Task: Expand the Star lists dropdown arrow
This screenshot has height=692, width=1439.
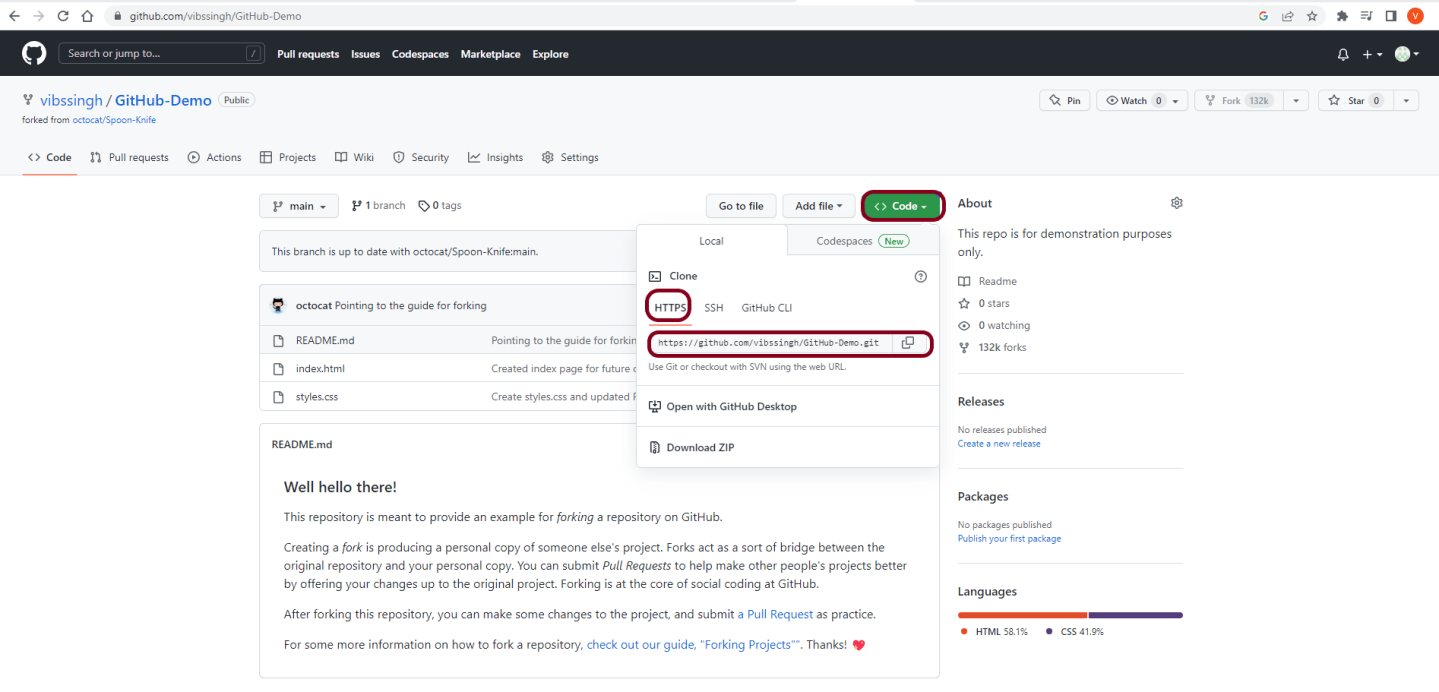Action: click(1406, 101)
